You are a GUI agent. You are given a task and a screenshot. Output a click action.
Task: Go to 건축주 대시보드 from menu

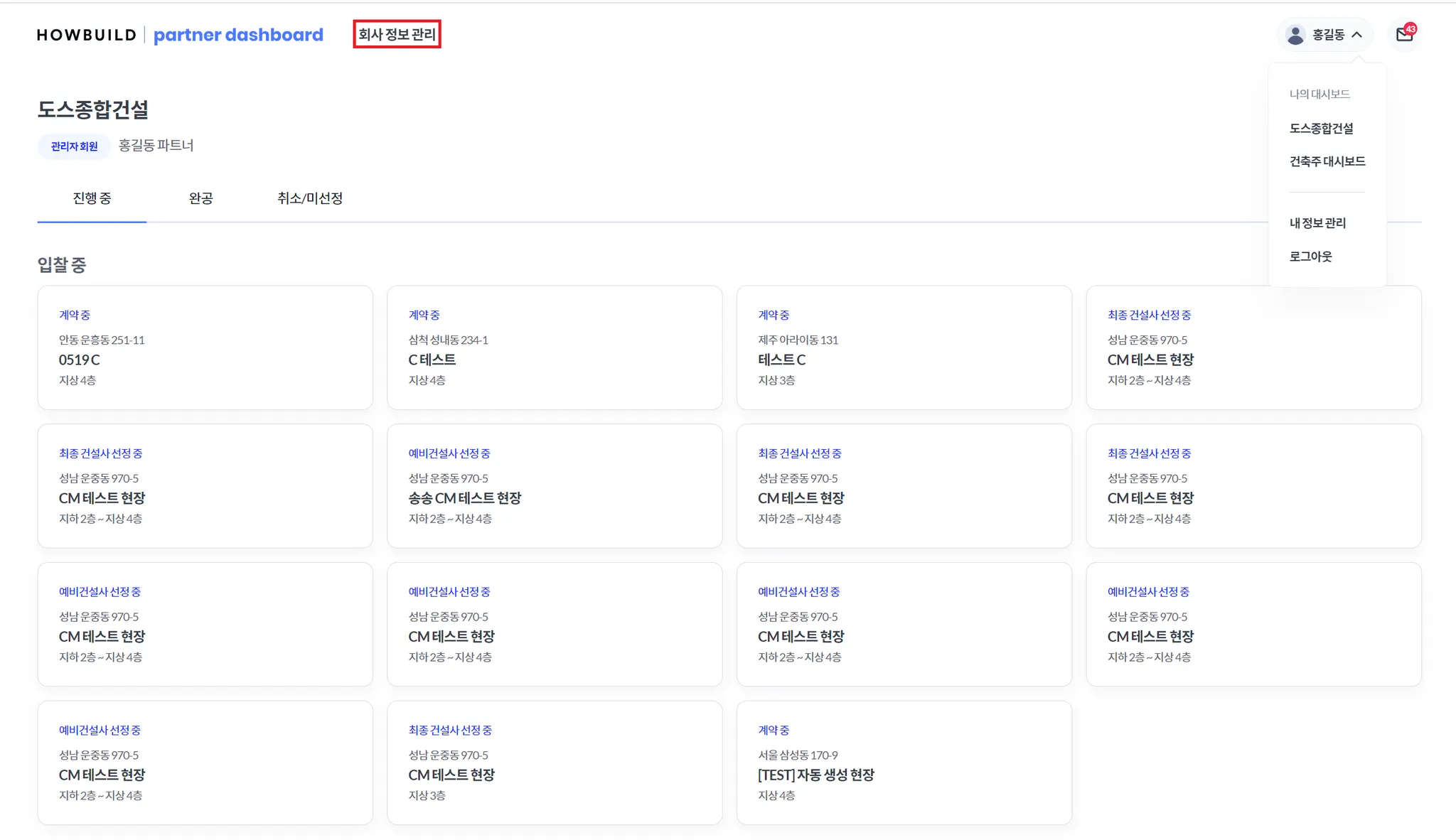[x=1327, y=161]
